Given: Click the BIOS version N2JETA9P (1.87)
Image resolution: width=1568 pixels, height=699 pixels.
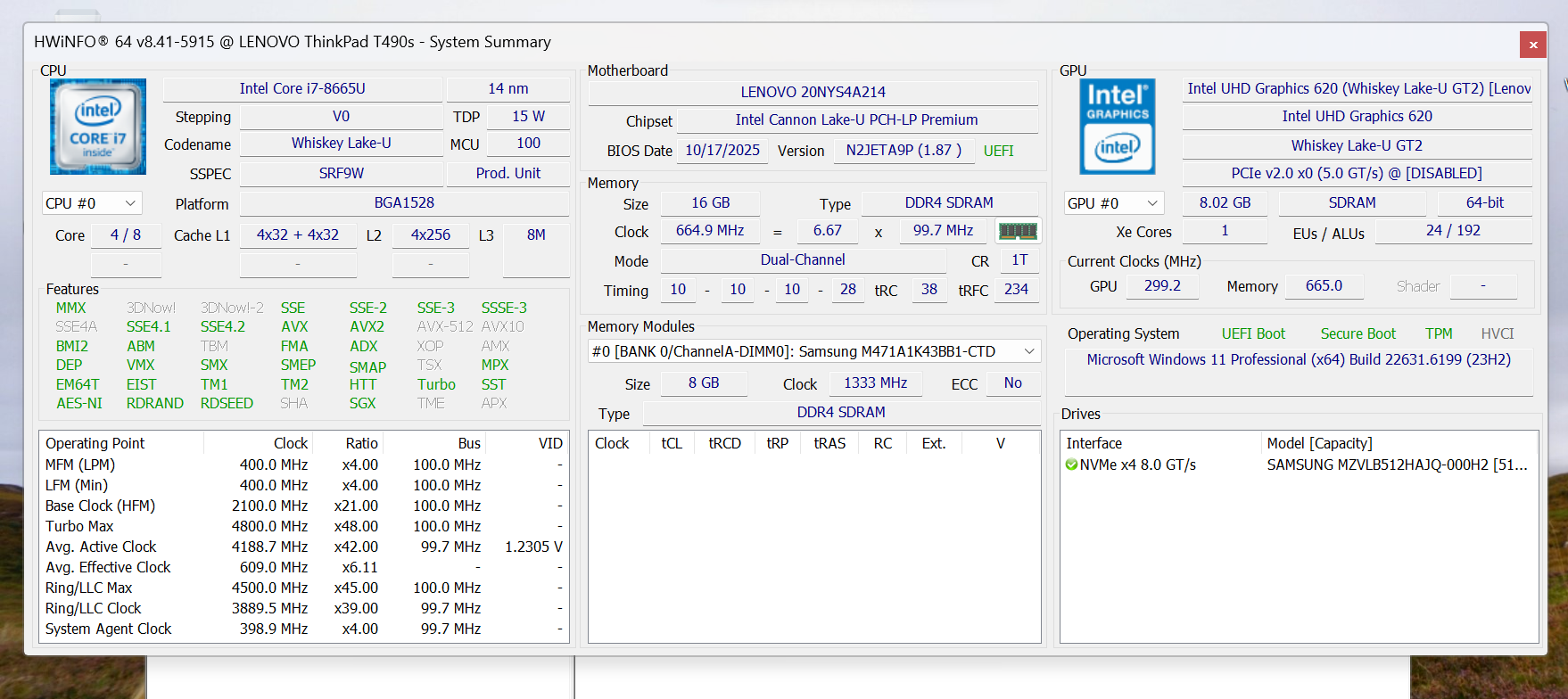Looking at the screenshot, I should pyautogui.click(x=904, y=150).
